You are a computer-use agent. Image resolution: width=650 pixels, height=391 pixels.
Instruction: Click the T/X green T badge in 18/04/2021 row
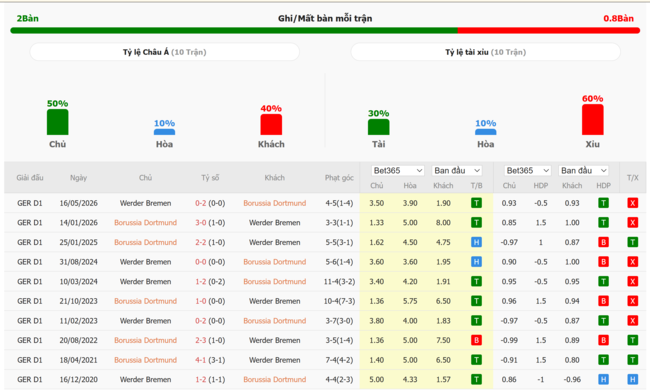[633, 360]
